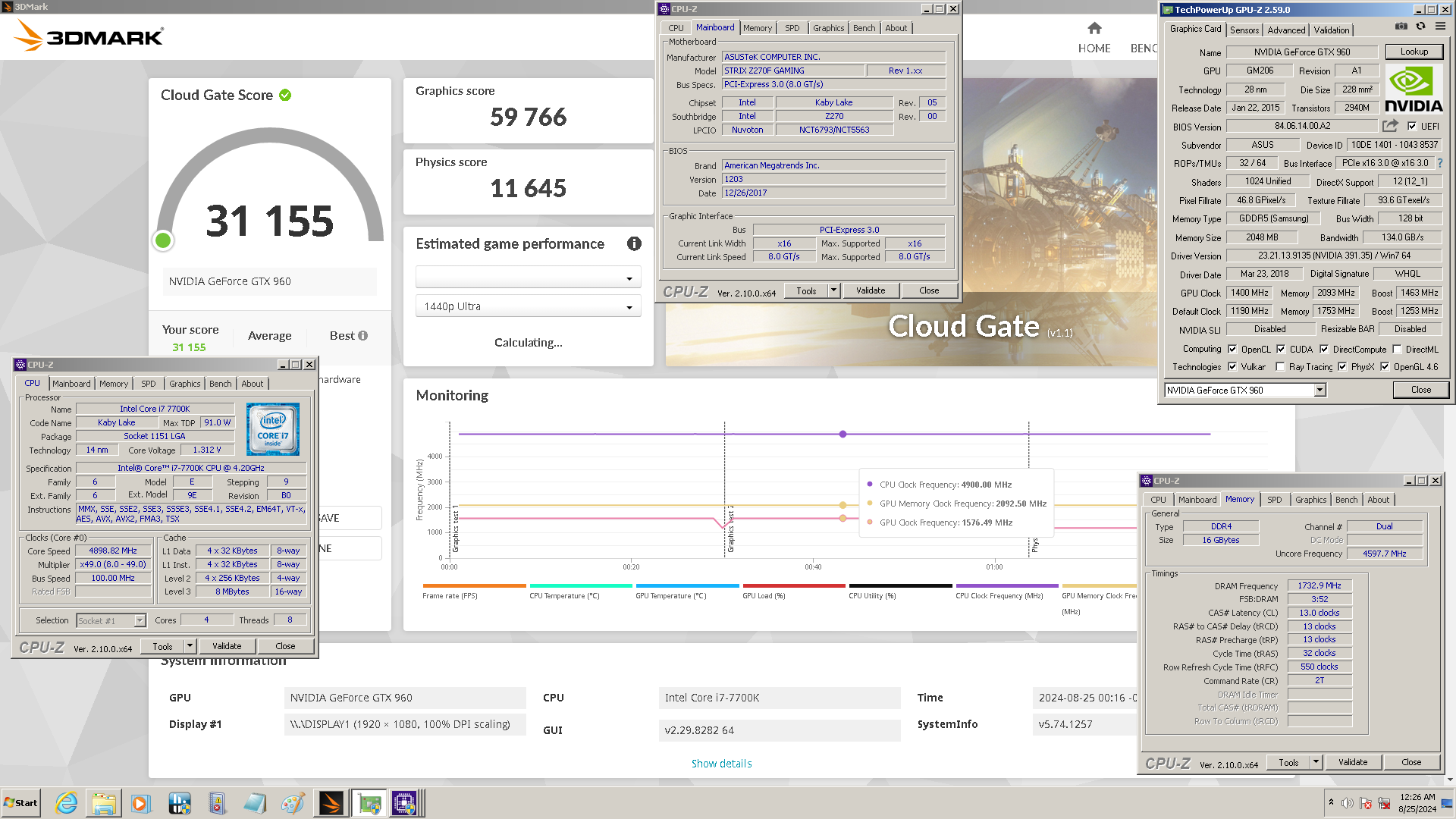Toggle the DirectML checkbox
Viewport: 1456px width, 819px height.
tap(1397, 350)
